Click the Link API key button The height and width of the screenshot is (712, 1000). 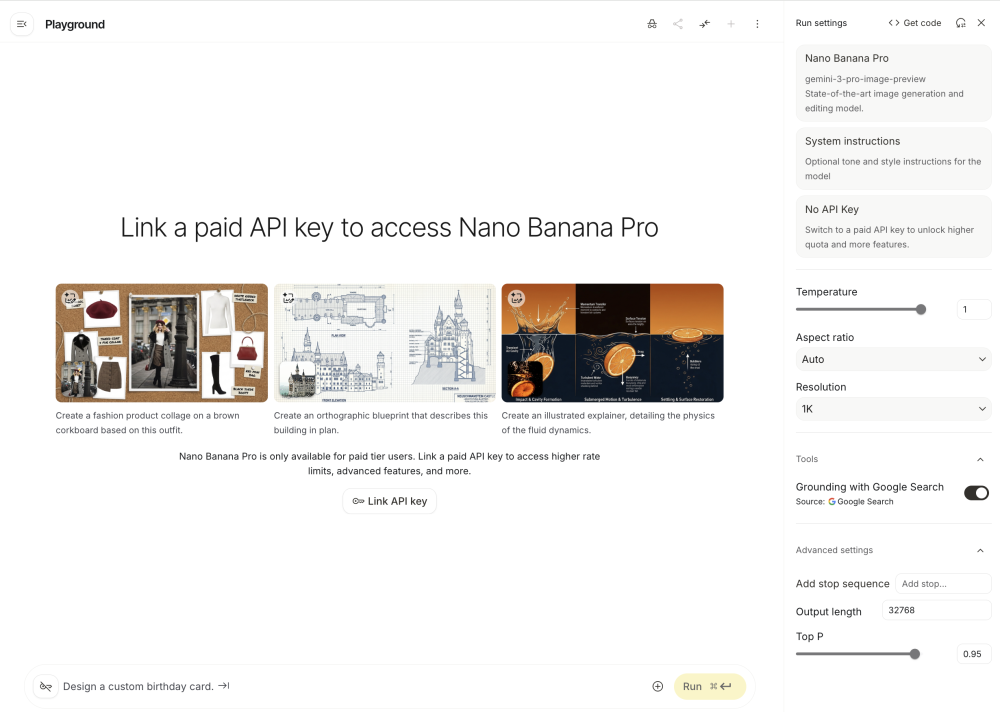click(390, 501)
